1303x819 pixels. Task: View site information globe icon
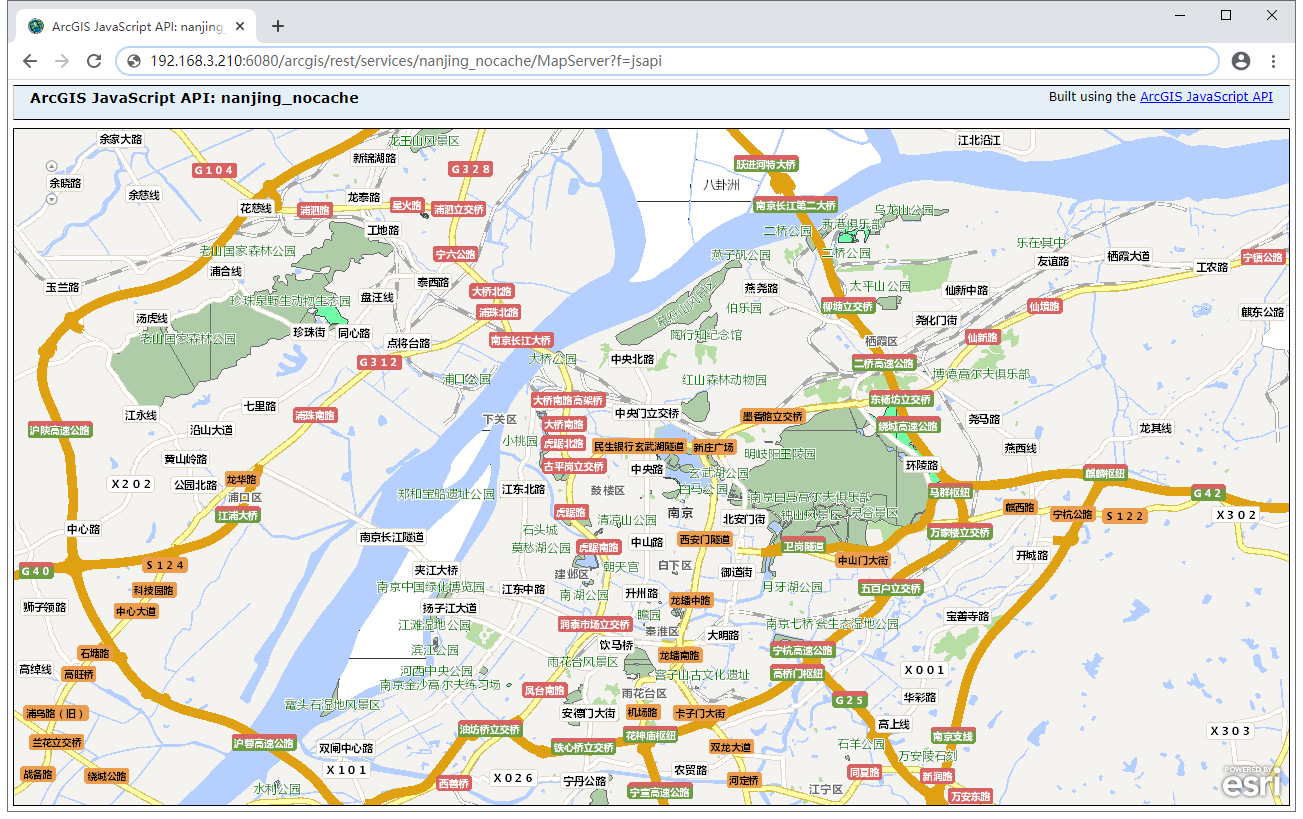pyautogui.click(x=134, y=61)
